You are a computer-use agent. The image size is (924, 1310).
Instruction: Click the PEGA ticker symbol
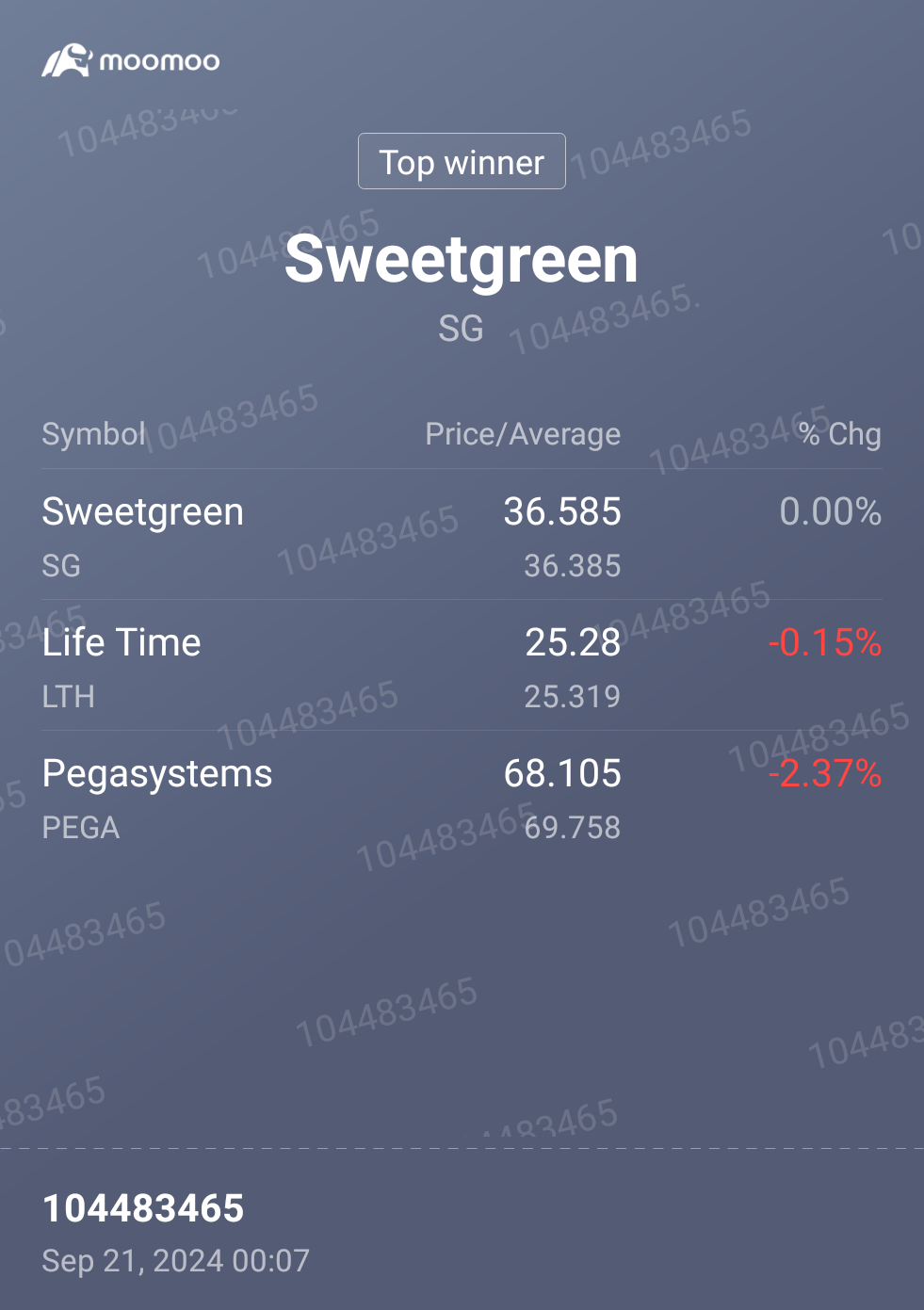81,827
